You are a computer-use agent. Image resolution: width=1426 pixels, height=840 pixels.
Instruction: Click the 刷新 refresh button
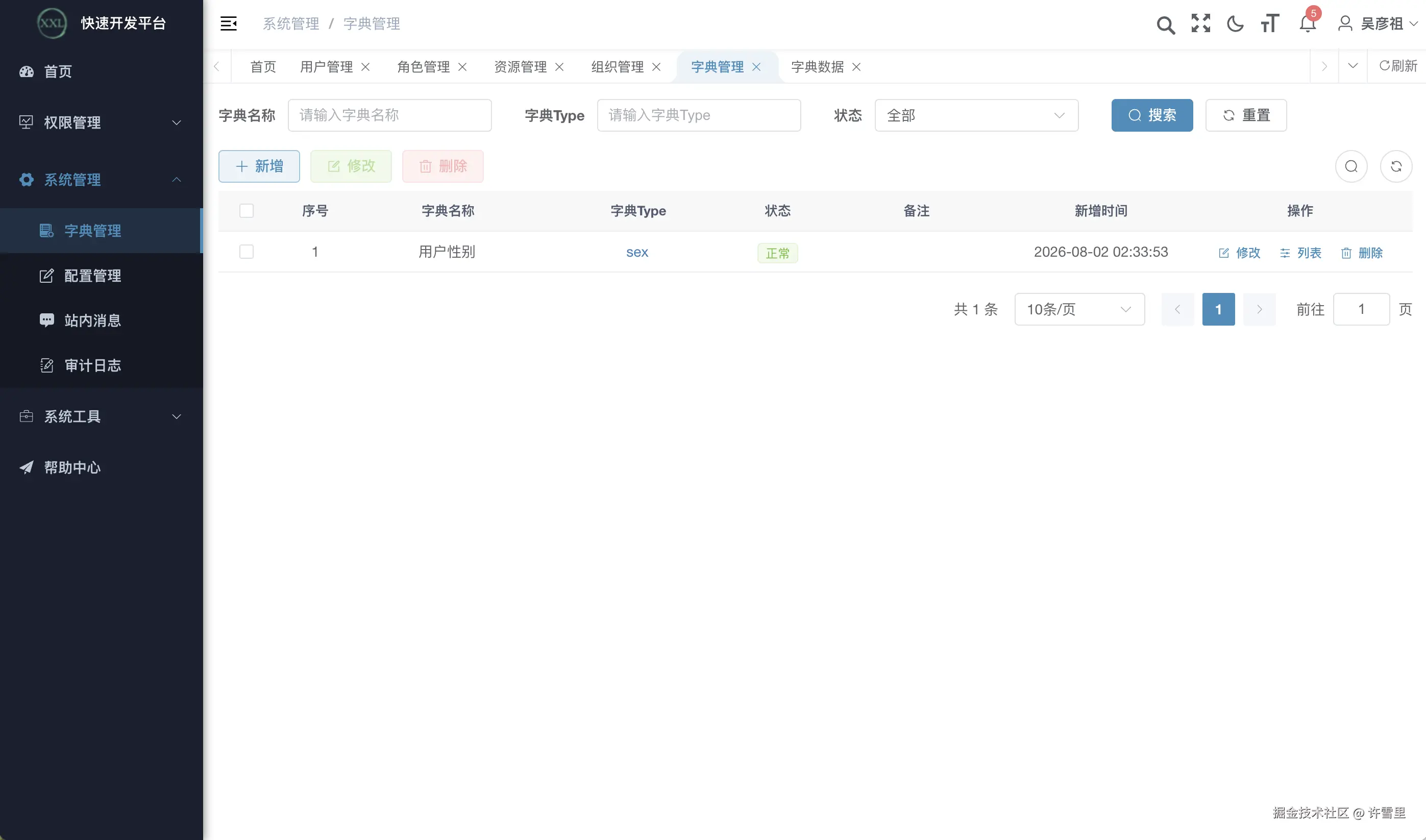(1398, 66)
